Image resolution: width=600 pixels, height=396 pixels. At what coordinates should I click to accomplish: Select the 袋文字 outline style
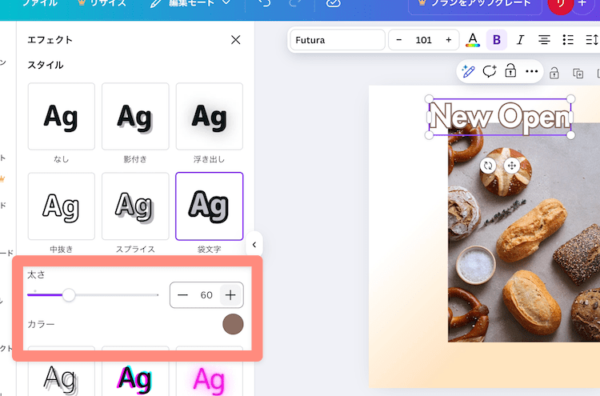[x=209, y=206]
